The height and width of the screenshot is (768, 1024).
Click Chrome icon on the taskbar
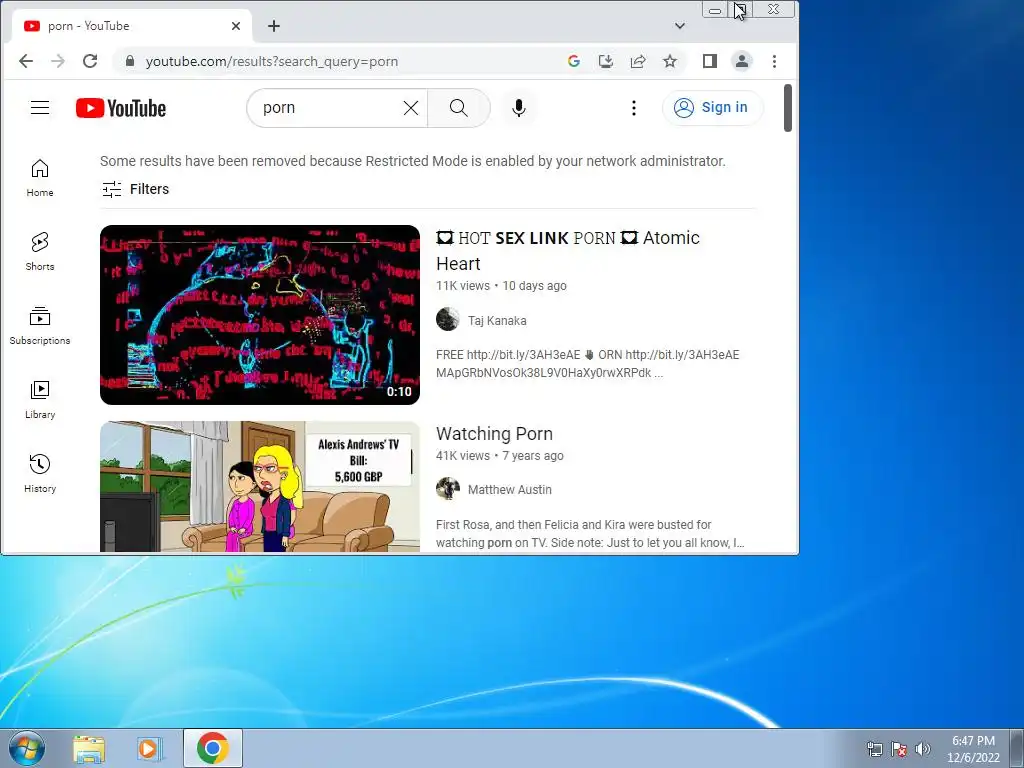(x=212, y=748)
